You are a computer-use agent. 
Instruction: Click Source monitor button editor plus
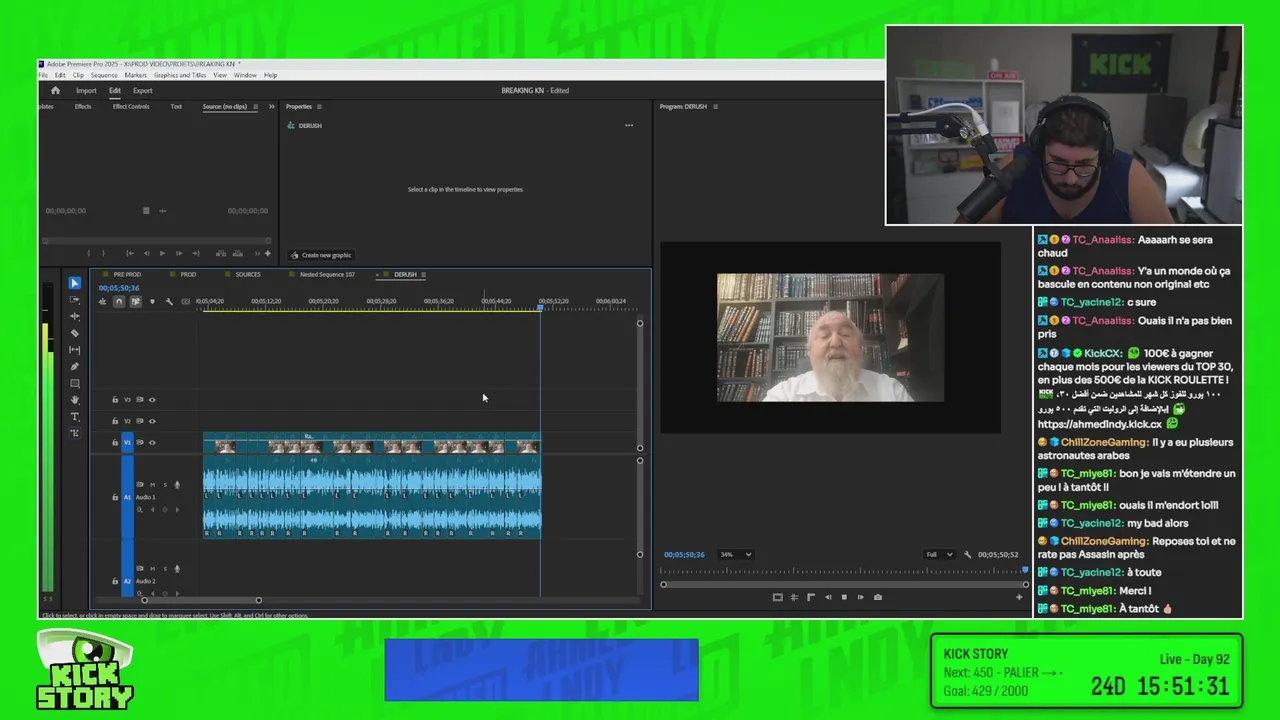coord(267,253)
